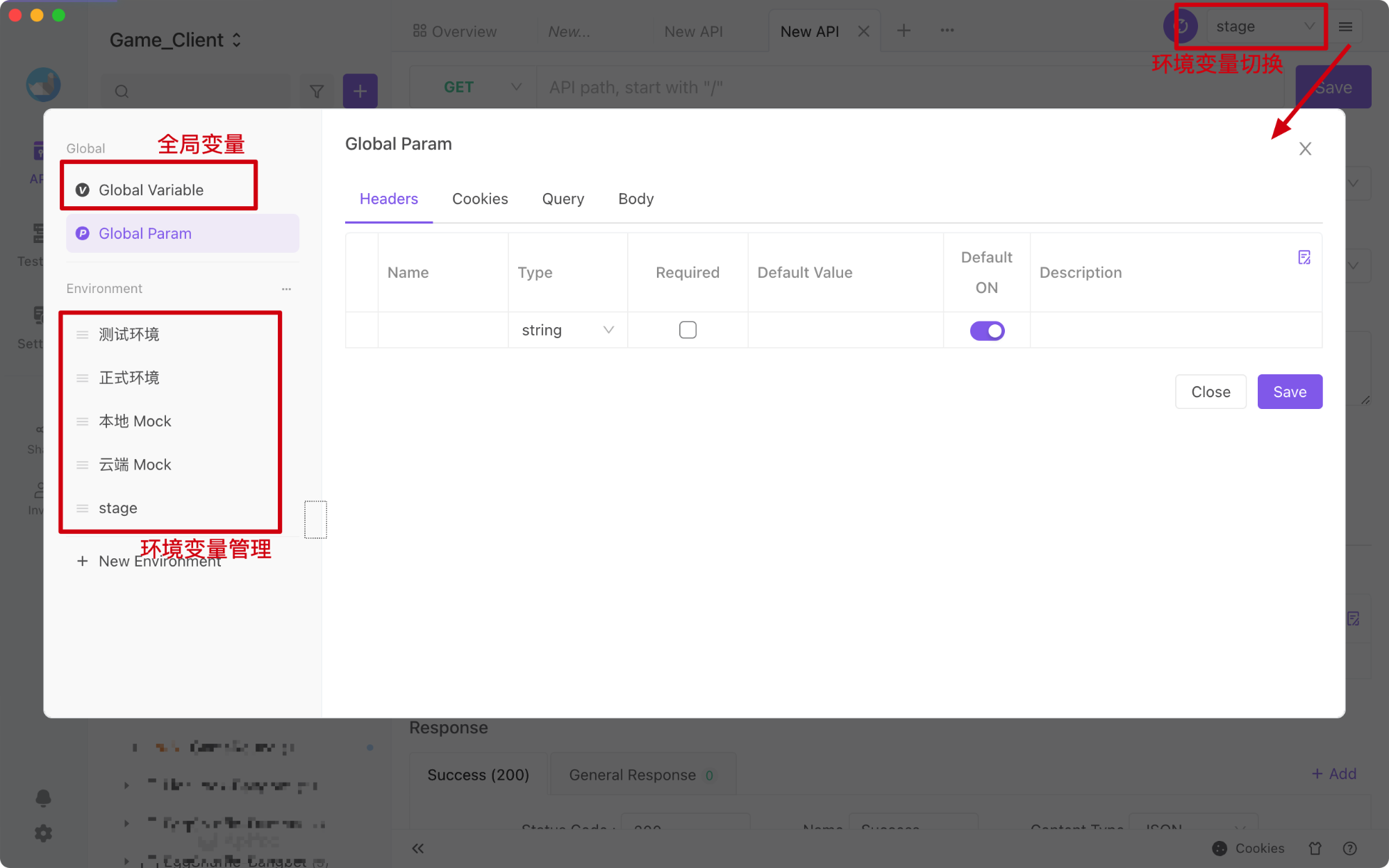The height and width of the screenshot is (868, 1389).
Task: Click the API path input field
Action: (910, 87)
